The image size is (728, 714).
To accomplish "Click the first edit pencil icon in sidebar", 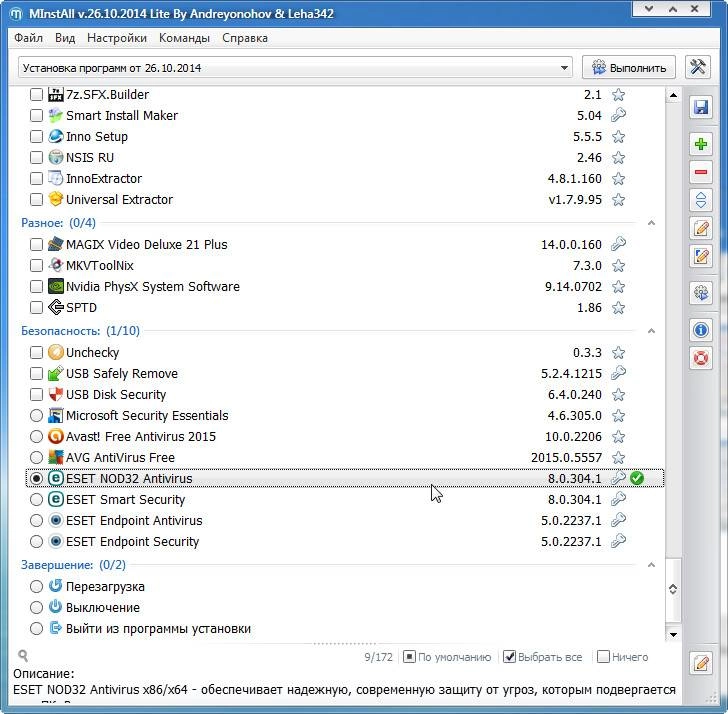I will (x=701, y=228).
